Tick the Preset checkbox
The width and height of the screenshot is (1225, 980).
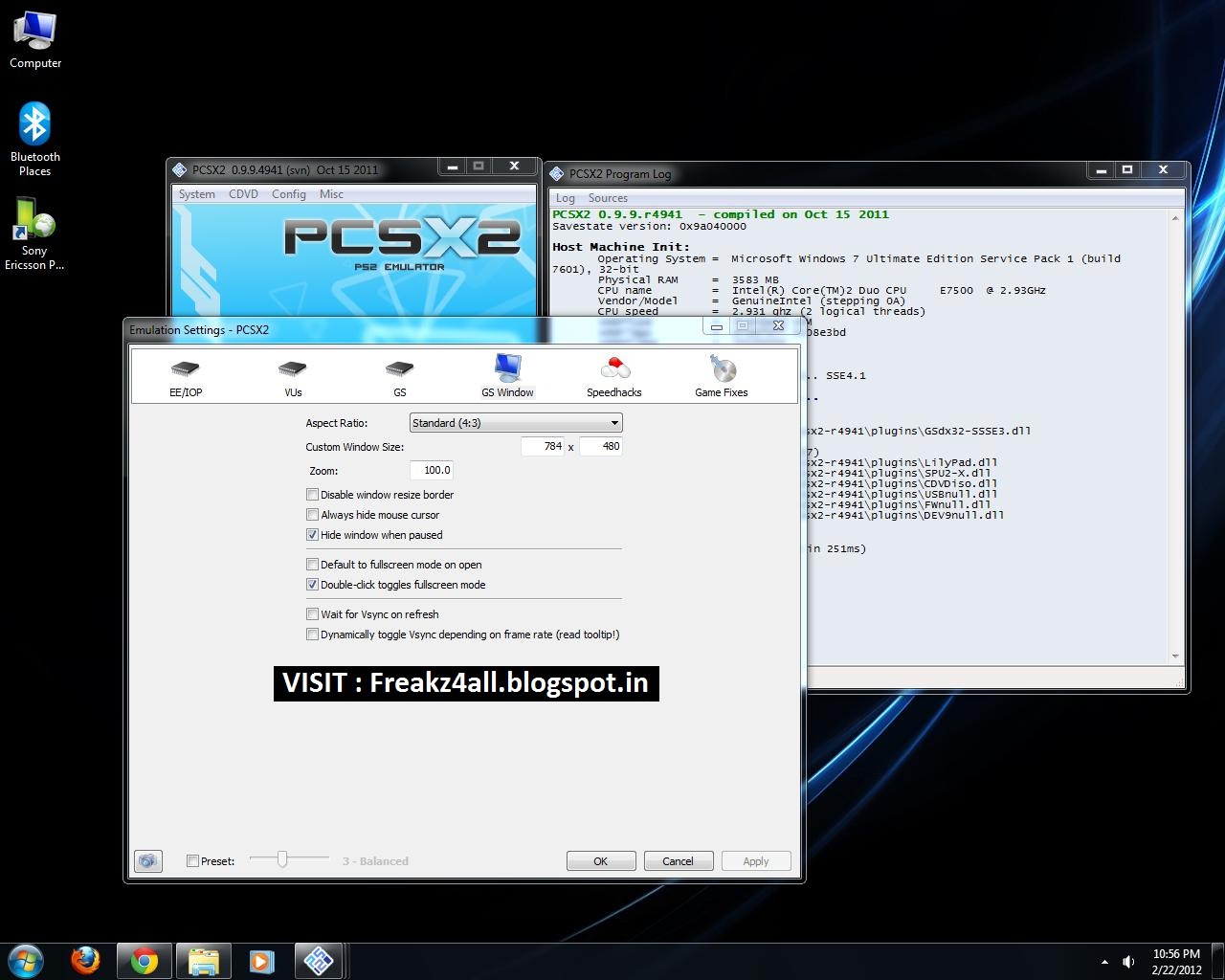[192, 860]
